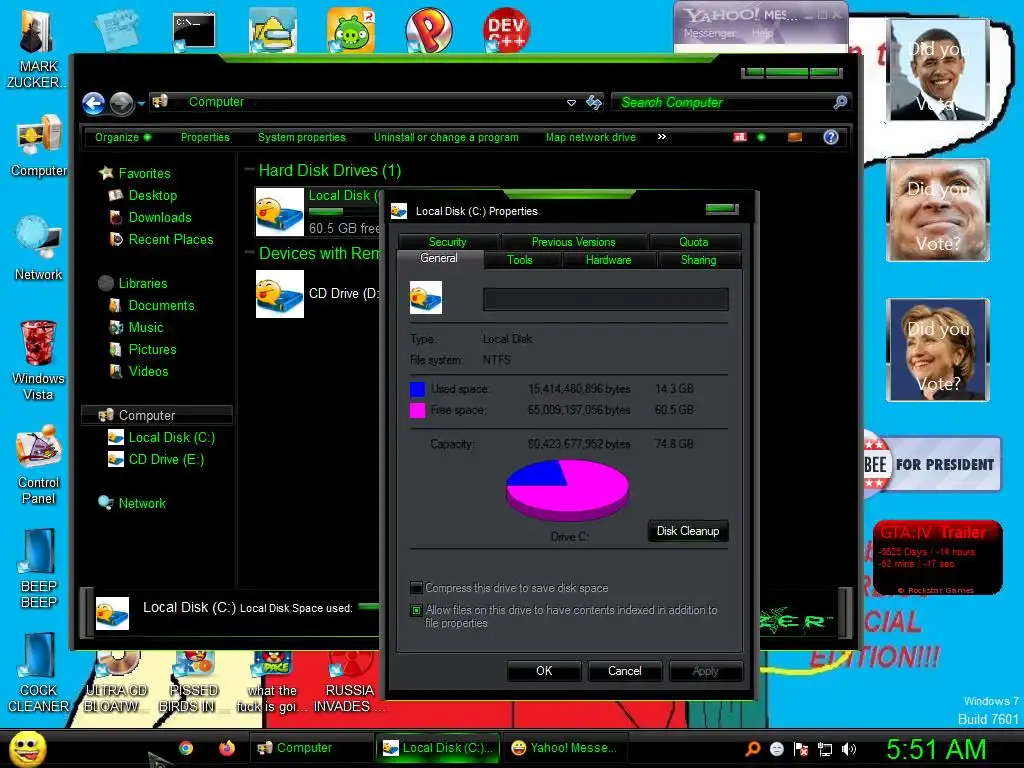Switch to the Quota tab
This screenshot has height=768, width=1024.
point(694,242)
